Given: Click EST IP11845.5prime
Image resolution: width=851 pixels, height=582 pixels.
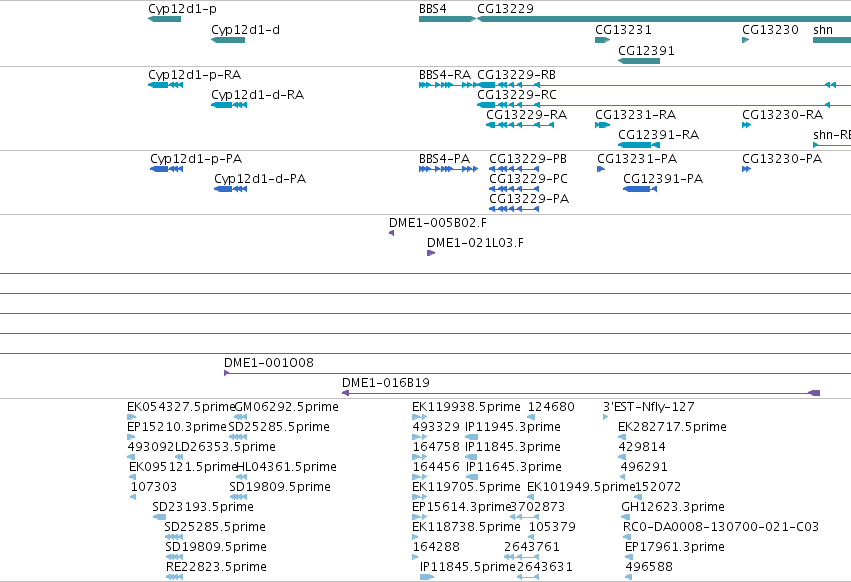Looking at the screenshot, I should click(x=427, y=577).
